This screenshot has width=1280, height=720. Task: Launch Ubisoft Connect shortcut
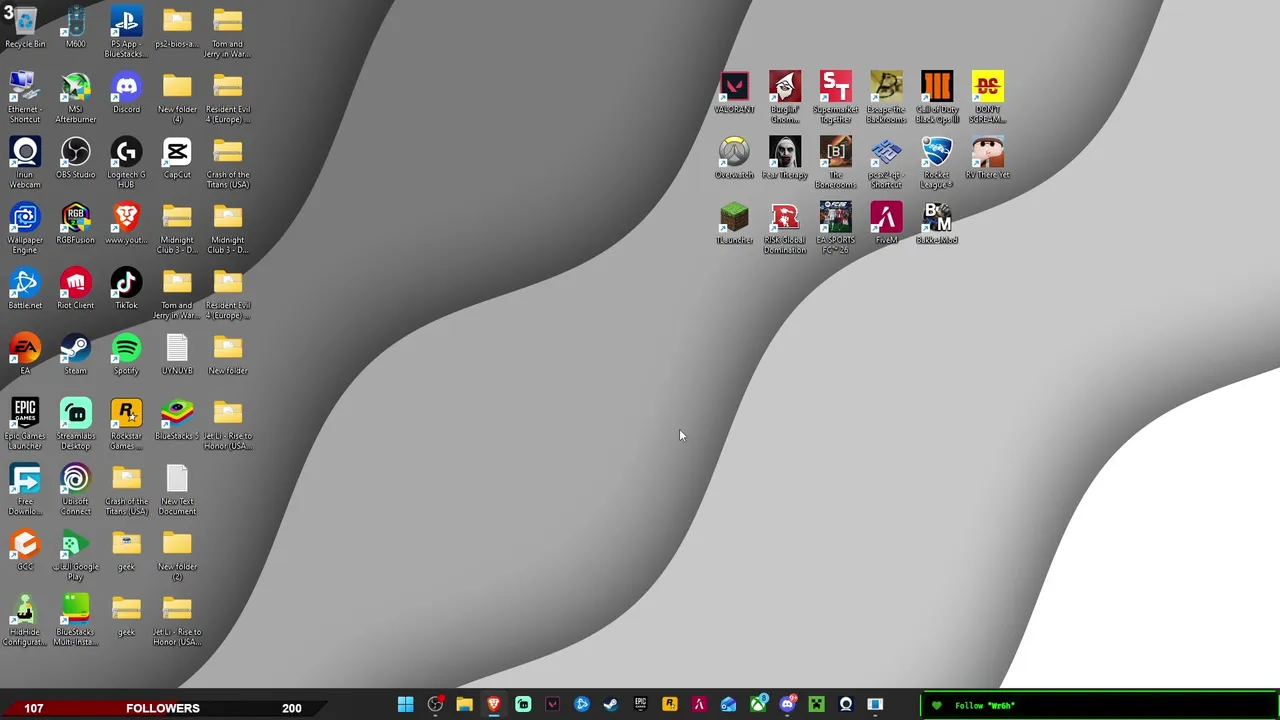coord(75,489)
